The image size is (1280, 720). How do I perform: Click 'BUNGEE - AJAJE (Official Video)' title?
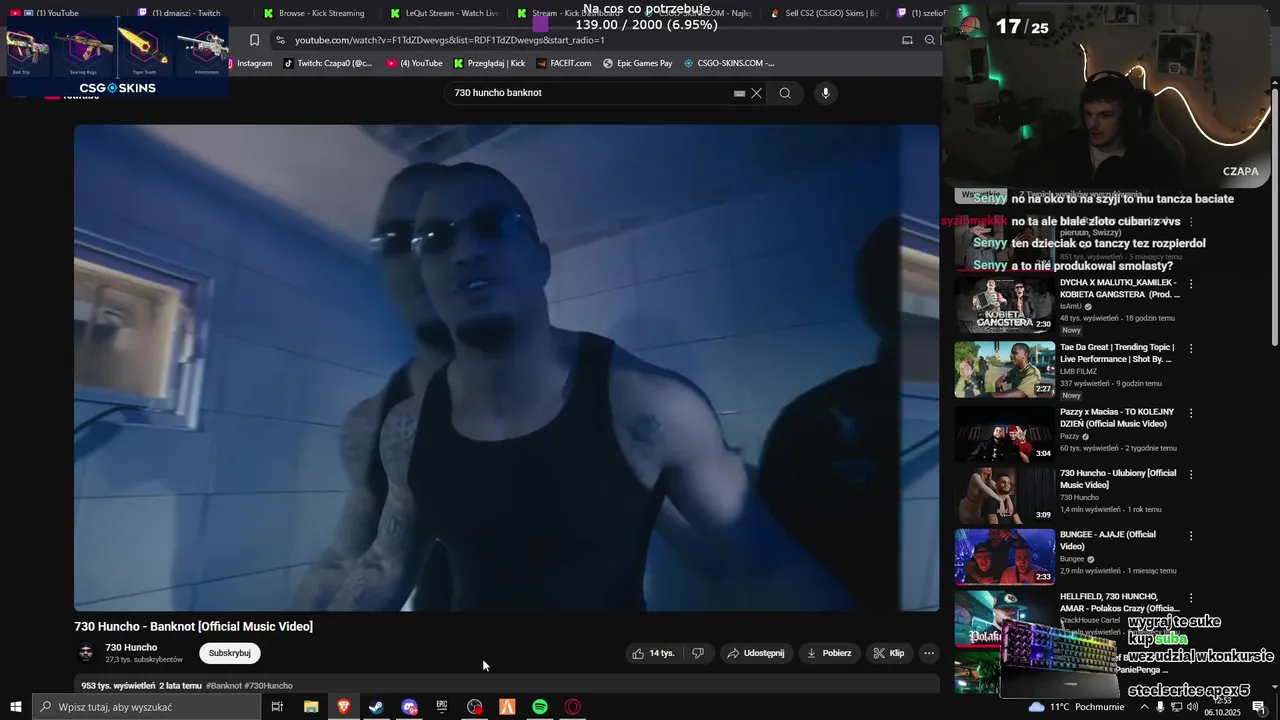[1108, 540]
